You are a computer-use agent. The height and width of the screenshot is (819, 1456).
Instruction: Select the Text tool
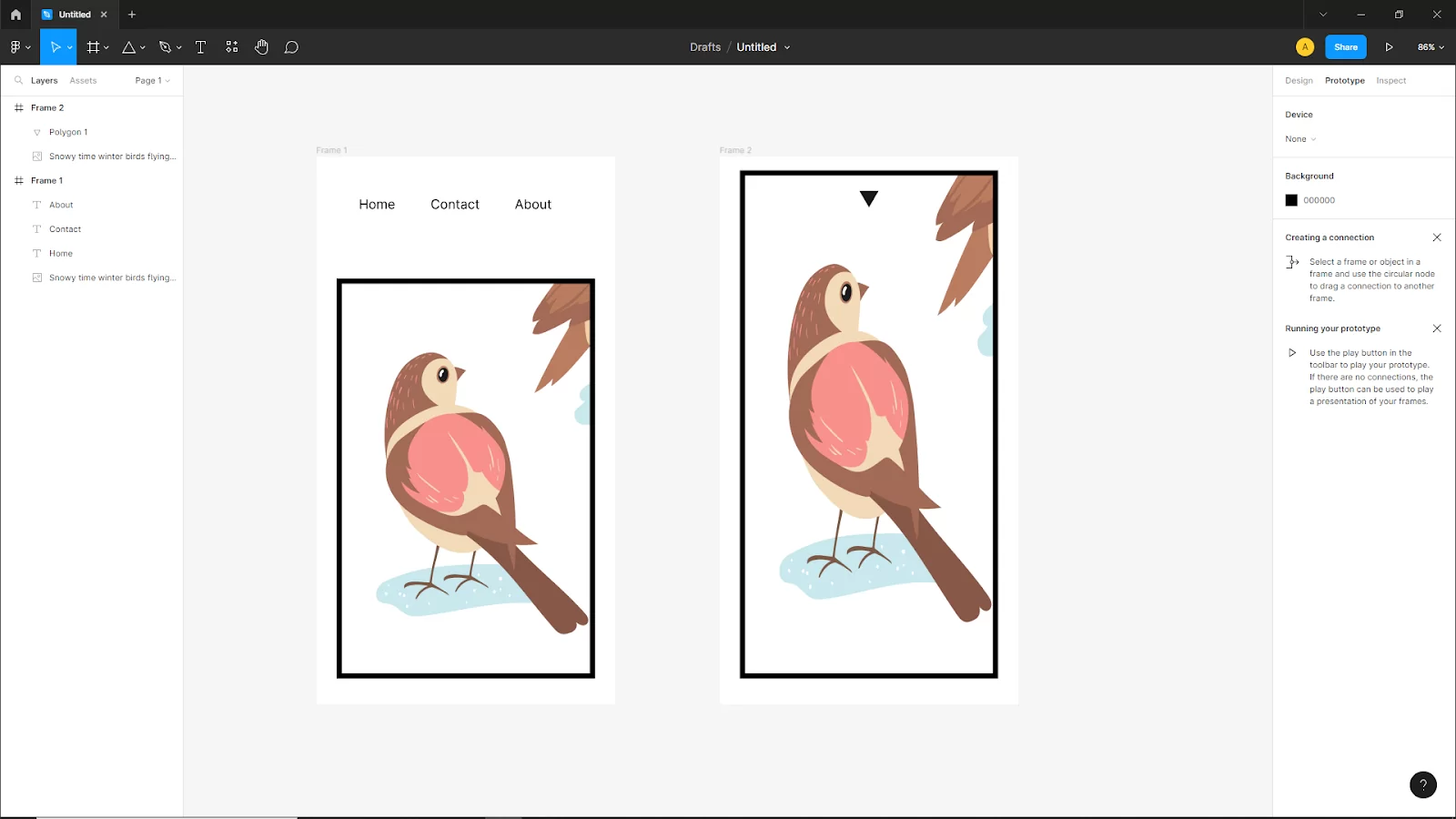coord(201,47)
